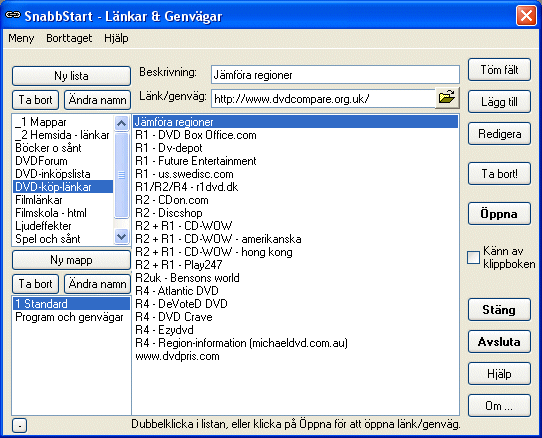Enable the Känn av klippboken checkbox
542x438 pixels.
[x=473, y=258]
